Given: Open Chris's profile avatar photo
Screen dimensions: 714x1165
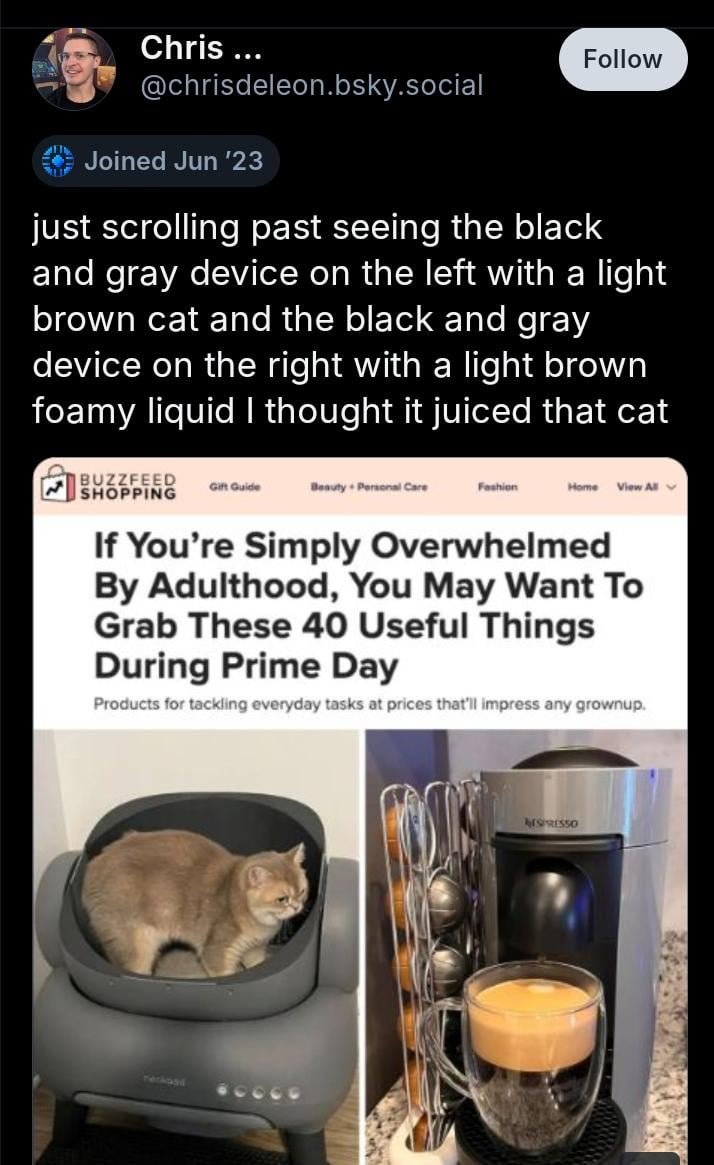Looking at the screenshot, I should [x=73, y=70].
